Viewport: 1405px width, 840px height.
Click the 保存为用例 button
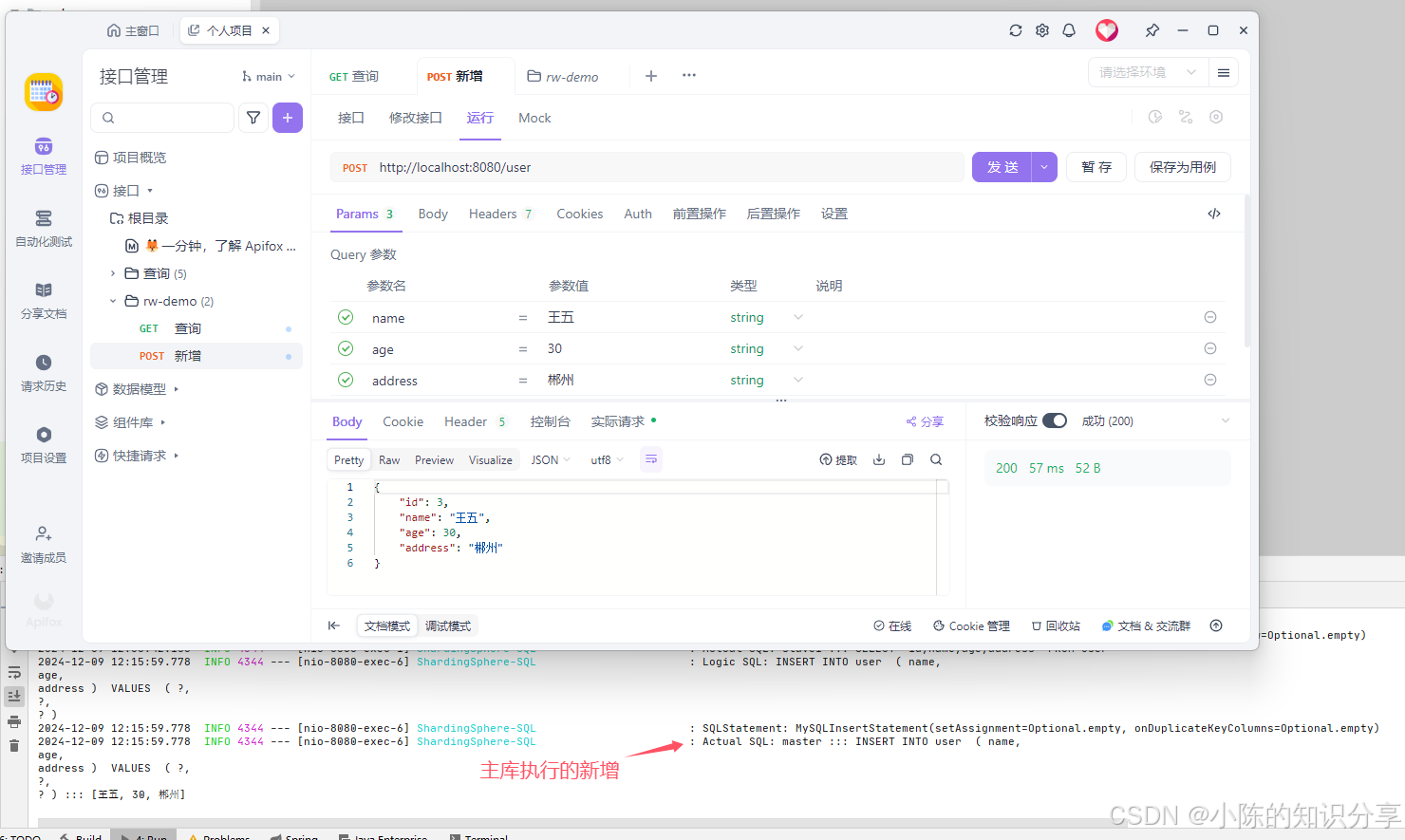[x=1182, y=166]
